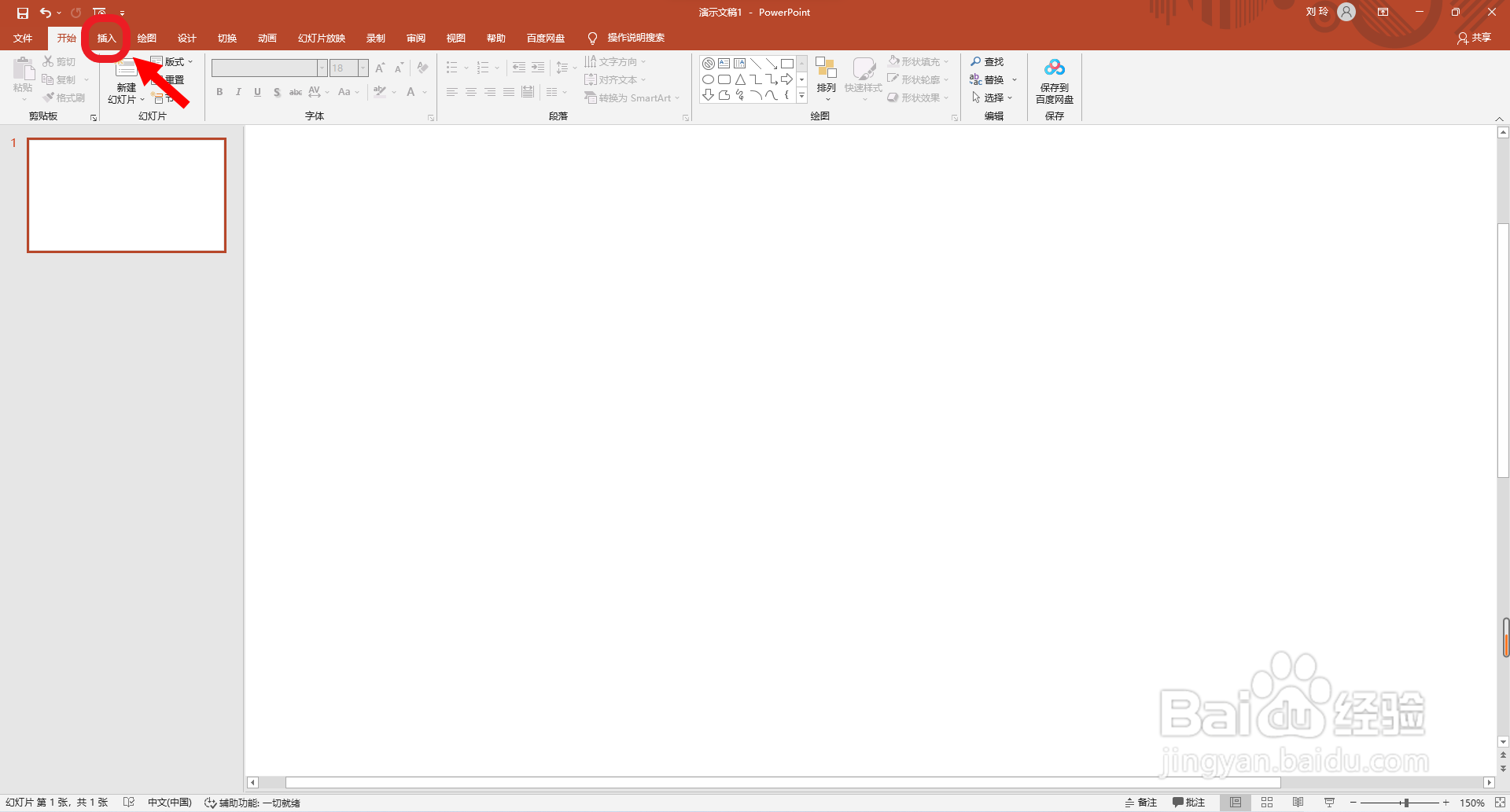Click the font color A icon
The width and height of the screenshot is (1510, 812).
coord(411,92)
